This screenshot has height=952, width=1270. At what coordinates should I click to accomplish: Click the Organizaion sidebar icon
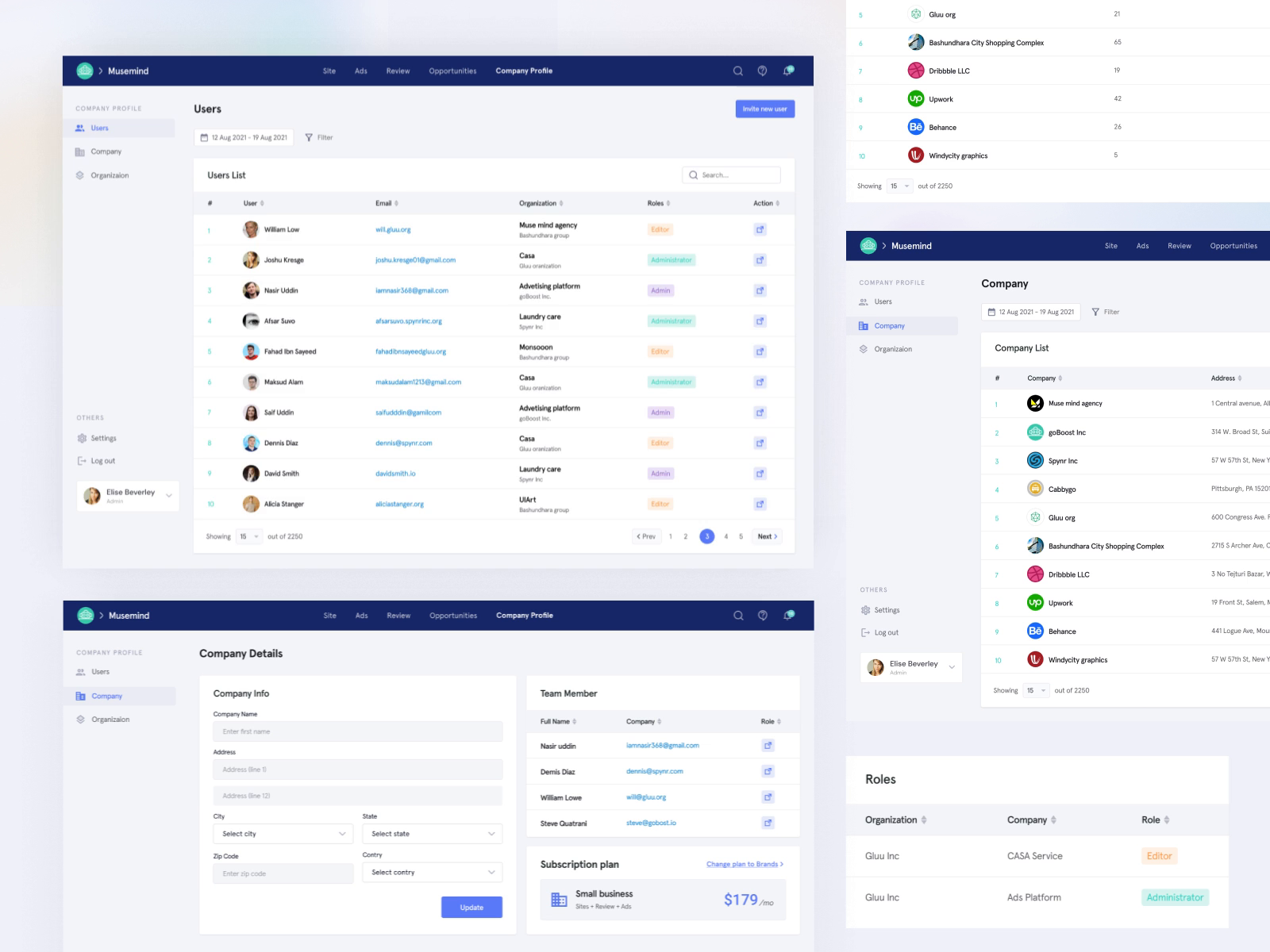coord(79,175)
